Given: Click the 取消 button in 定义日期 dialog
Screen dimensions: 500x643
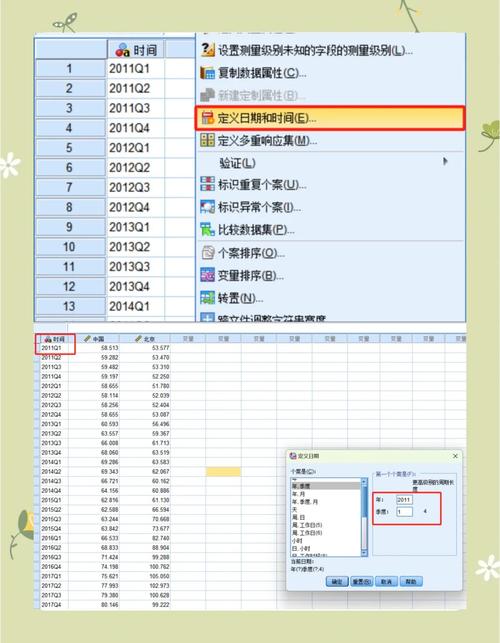Looking at the screenshot, I should click(386, 581).
